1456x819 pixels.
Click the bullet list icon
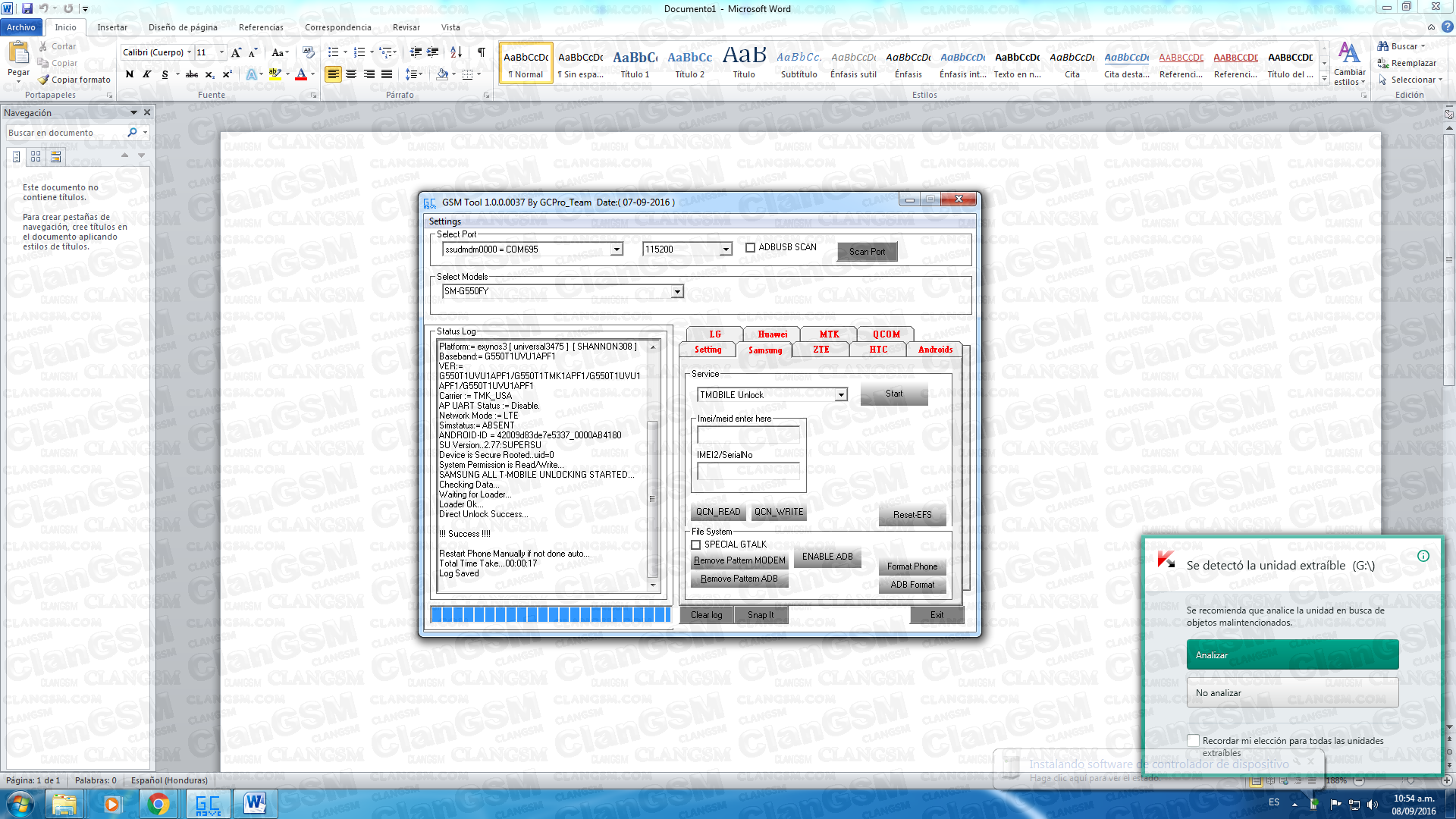click(333, 52)
